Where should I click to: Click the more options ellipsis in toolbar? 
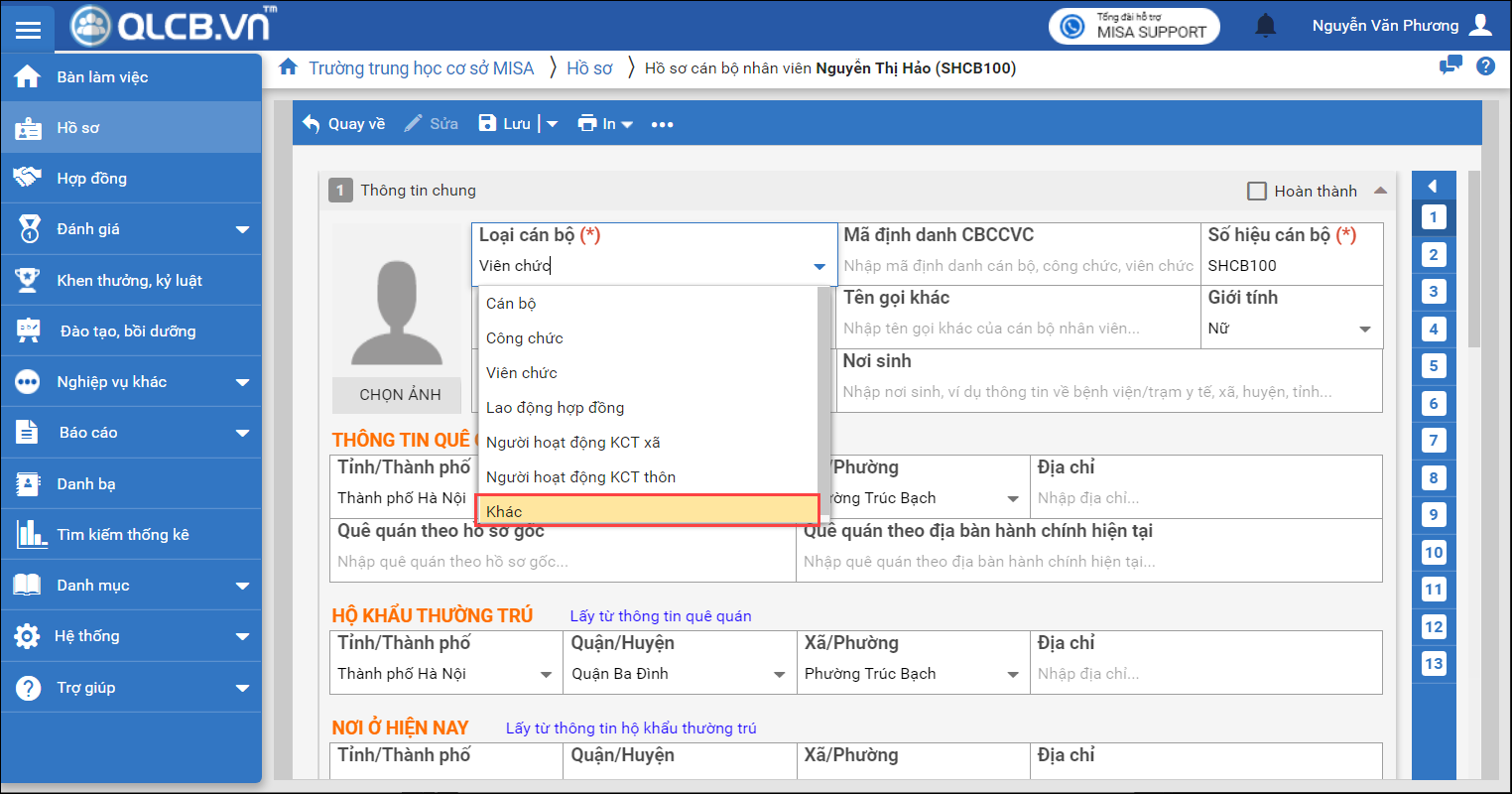click(662, 124)
